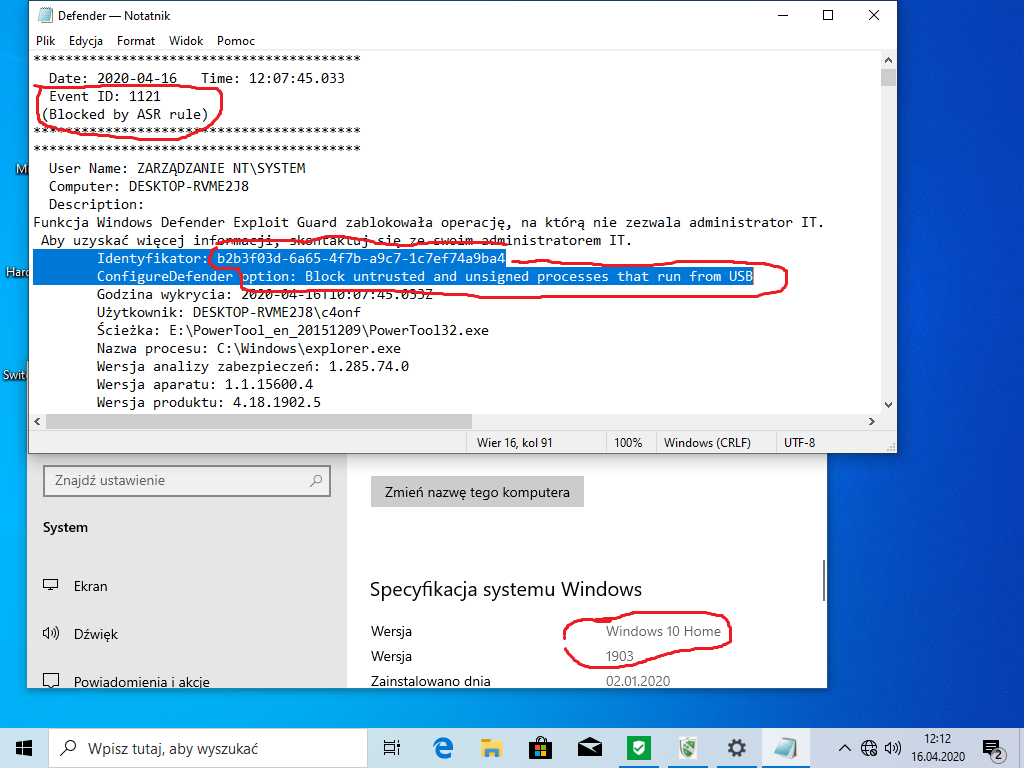Click 'Wier 16, kol 91' in status bar

pyautogui.click(x=515, y=443)
